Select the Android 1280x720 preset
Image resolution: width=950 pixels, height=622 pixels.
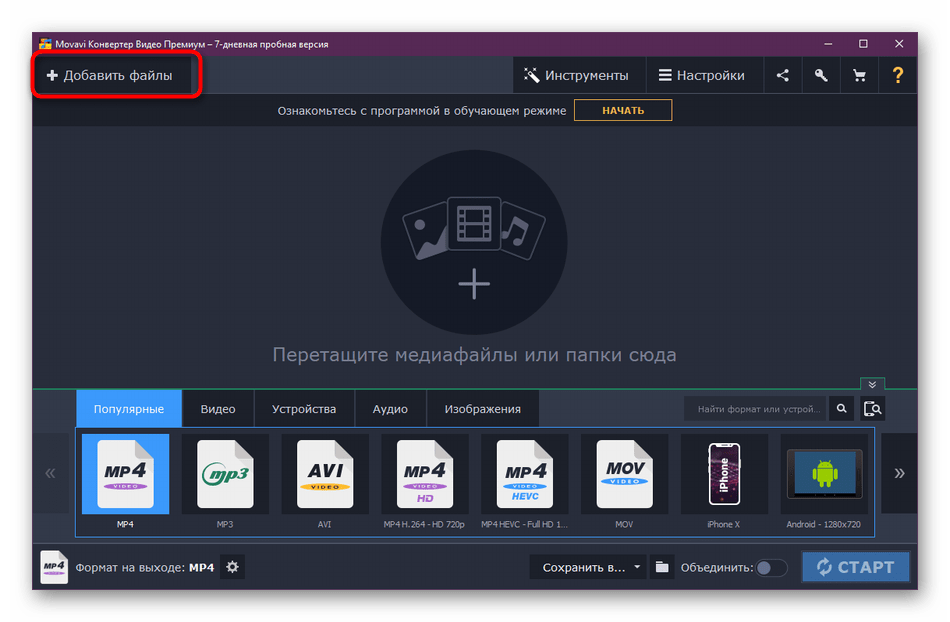(x=824, y=481)
